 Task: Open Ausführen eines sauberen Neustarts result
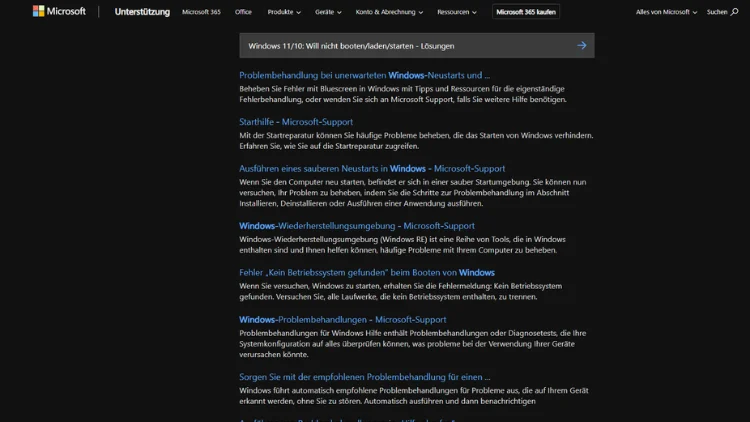pos(372,168)
